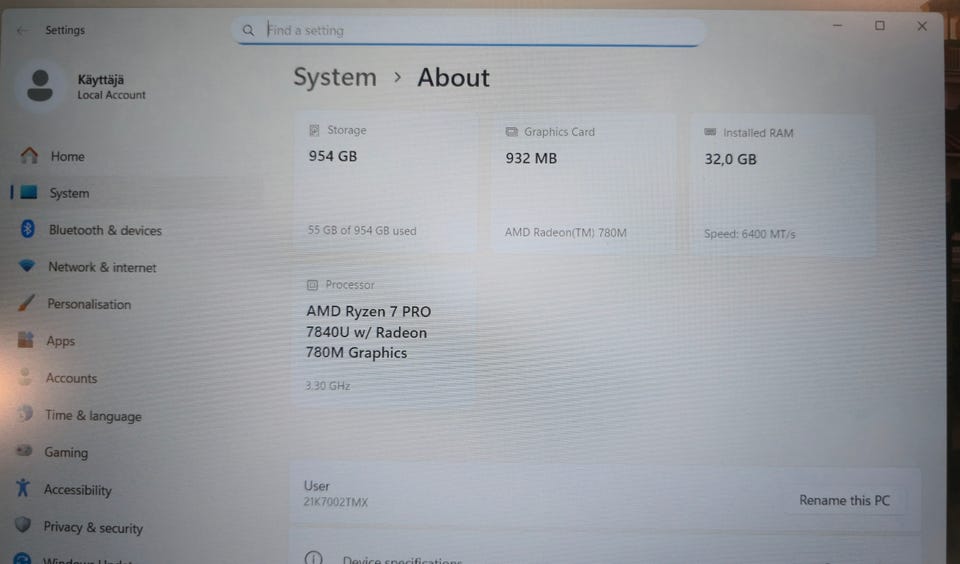This screenshot has width=960, height=564.
Task: Click the back arrow in Settings
Action: pos(23,30)
